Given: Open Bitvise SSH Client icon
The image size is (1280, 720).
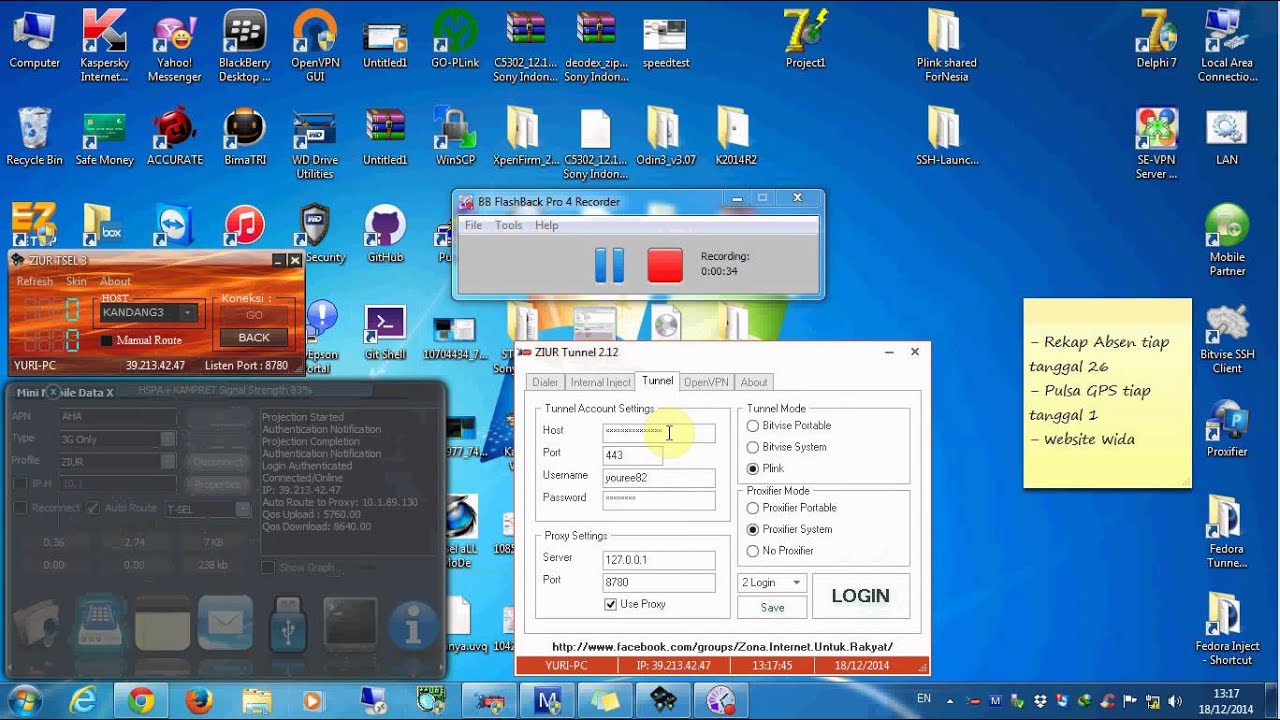Looking at the screenshot, I should 1227,338.
